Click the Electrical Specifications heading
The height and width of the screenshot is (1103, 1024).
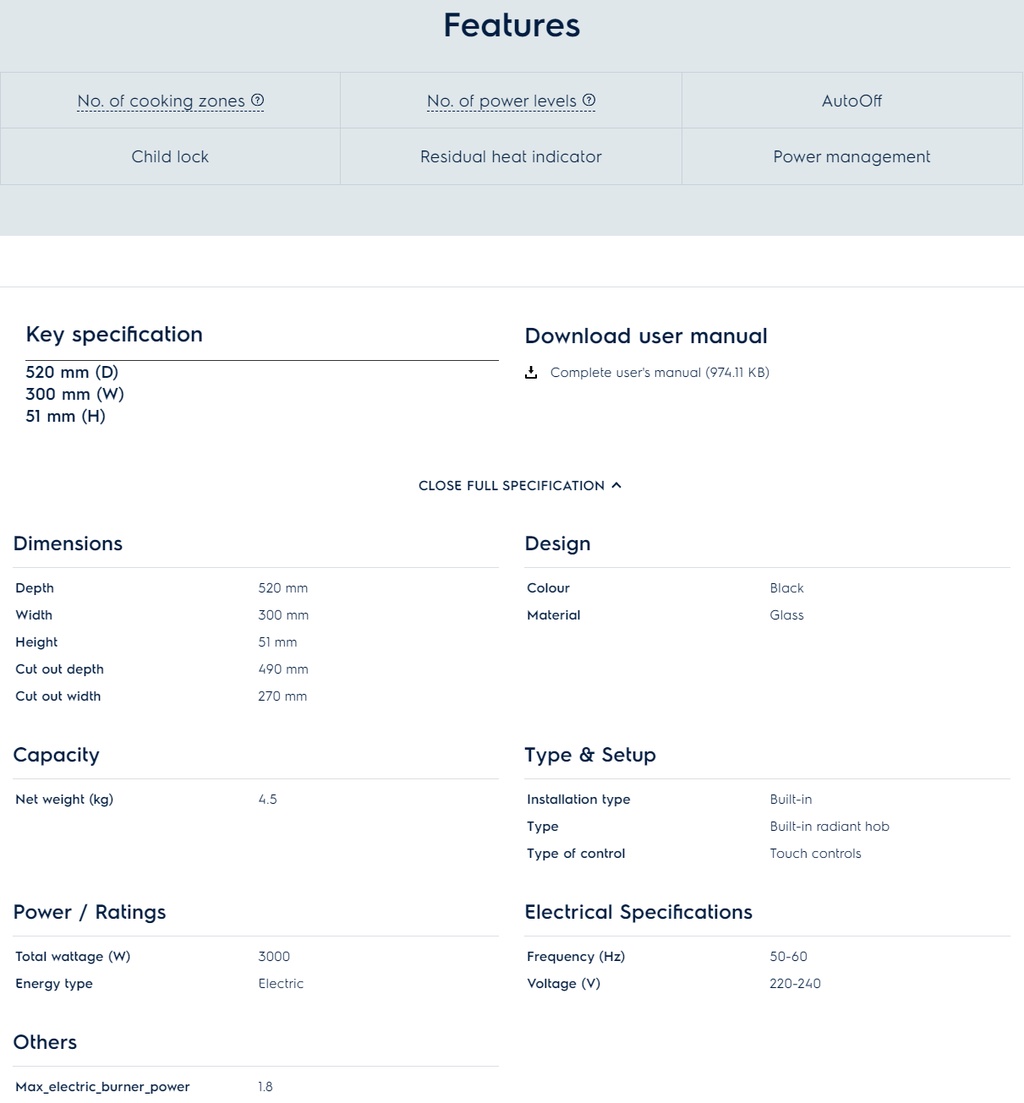[638, 912]
